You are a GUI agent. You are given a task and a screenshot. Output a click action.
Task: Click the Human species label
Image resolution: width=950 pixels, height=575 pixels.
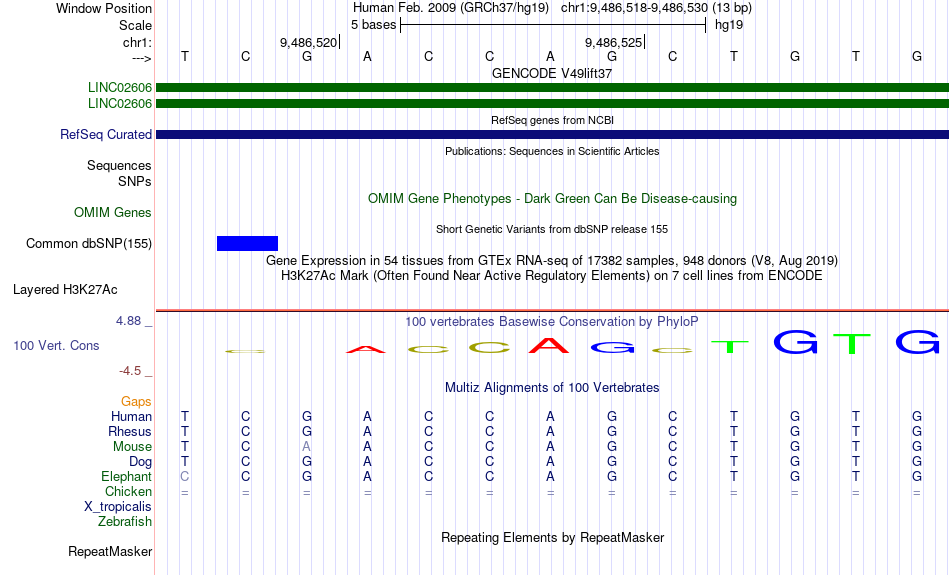(x=131, y=417)
